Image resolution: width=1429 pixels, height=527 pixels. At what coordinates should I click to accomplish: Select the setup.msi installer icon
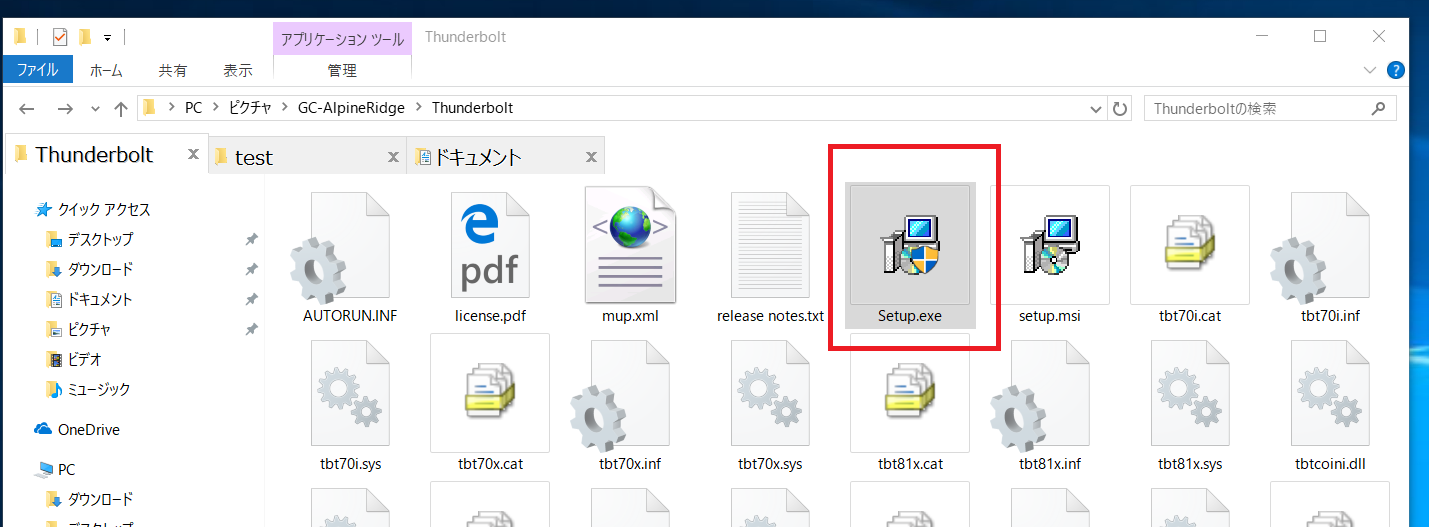click(x=1050, y=245)
